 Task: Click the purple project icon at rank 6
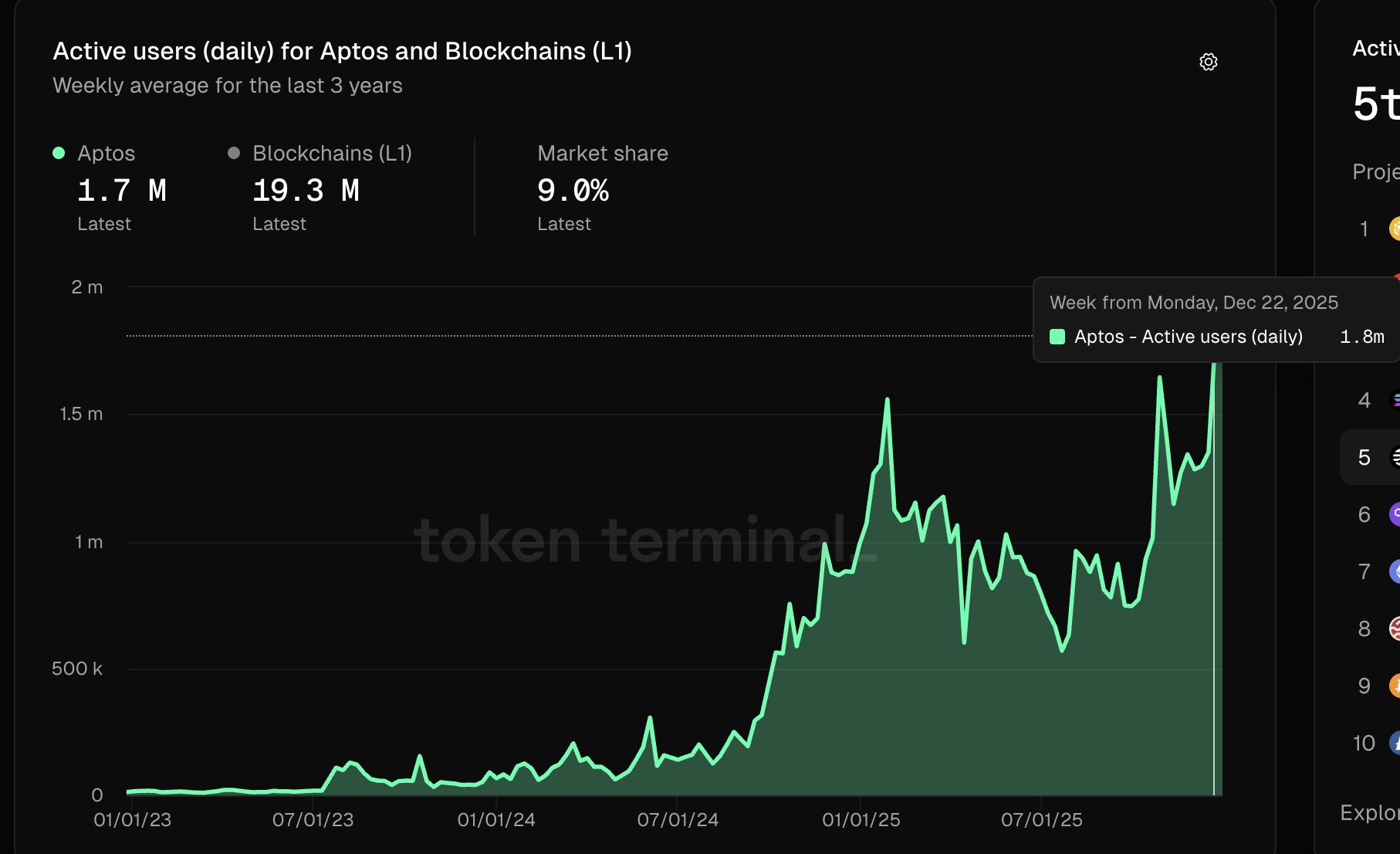pos(1395,514)
